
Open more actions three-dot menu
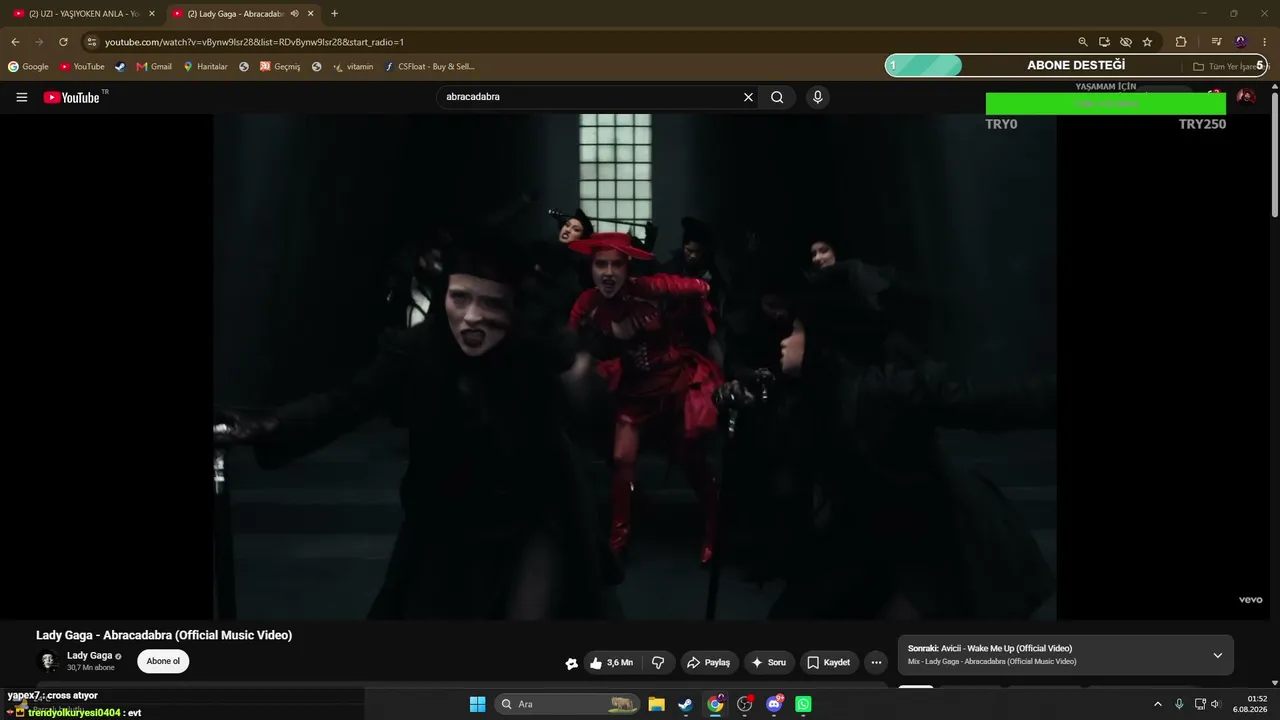pos(876,662)
